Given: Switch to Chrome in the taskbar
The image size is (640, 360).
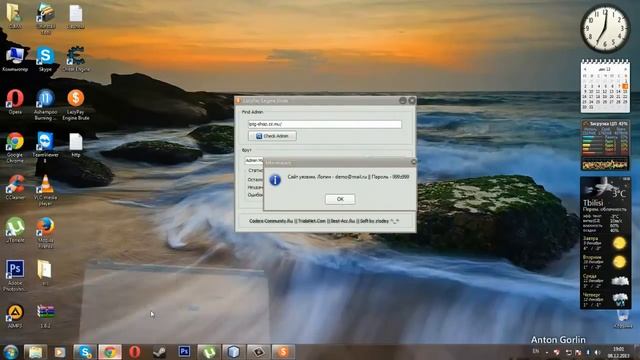Looking at the screenshot, I should (x=109, y=352).
